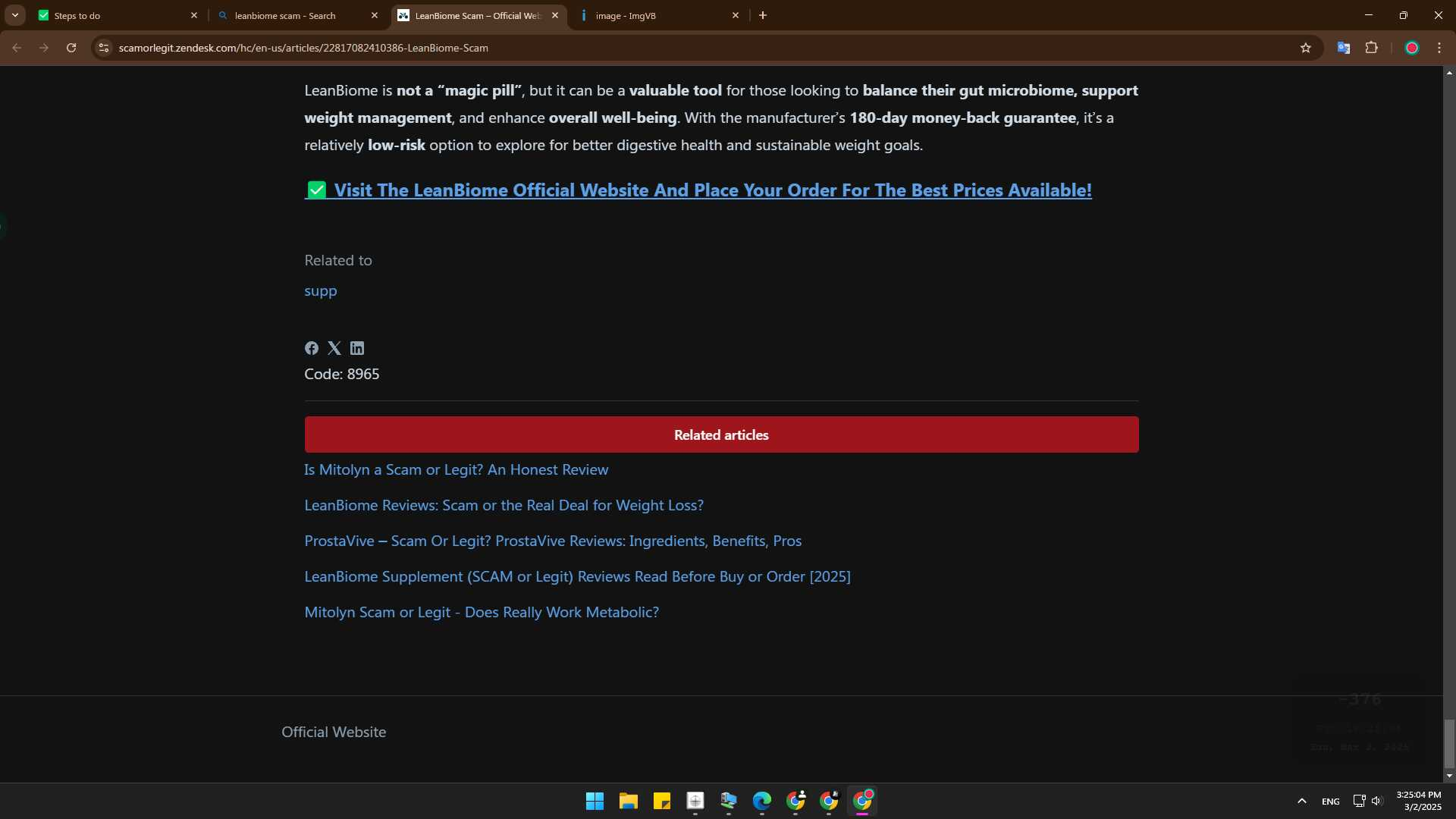Open 'ProstaVive – Scam Or Legit?' article

[553, 541]
